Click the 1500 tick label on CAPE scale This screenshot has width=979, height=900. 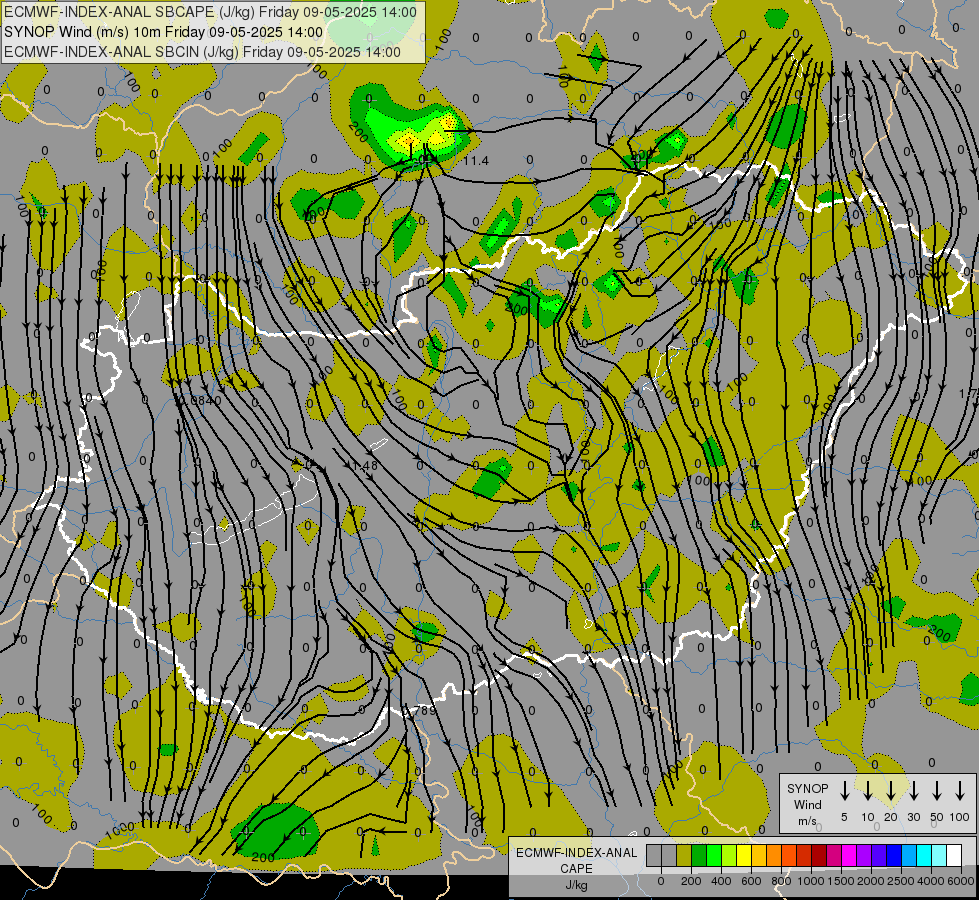pos(840,881)
